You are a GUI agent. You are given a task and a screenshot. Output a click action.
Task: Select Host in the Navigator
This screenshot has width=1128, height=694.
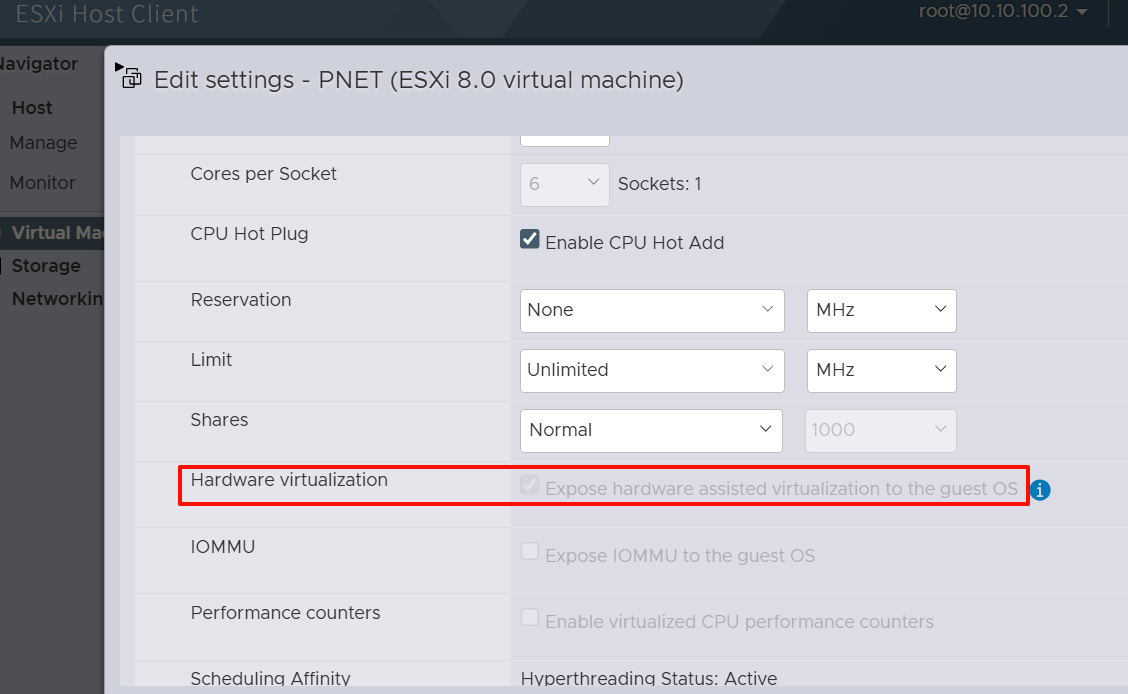pyautogui.click(x=32, y=108)
